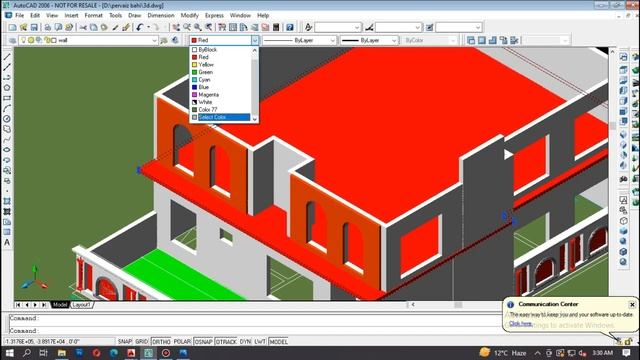Click the Zoom Previous icon
This screenshot has width=640, height=360.
pyautogui.click(x=209, y=27)
